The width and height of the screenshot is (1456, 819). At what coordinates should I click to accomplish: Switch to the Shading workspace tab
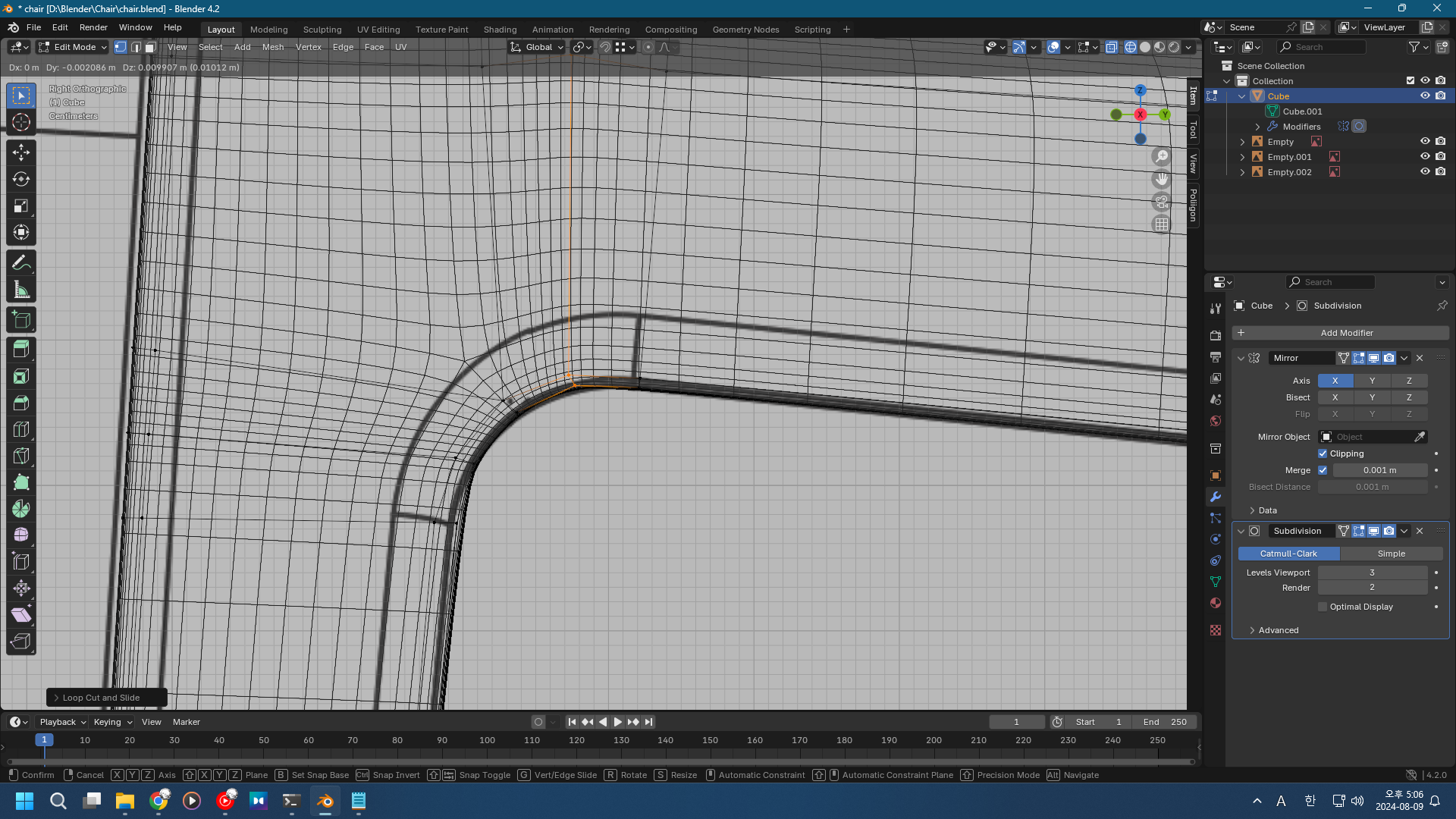500,30
